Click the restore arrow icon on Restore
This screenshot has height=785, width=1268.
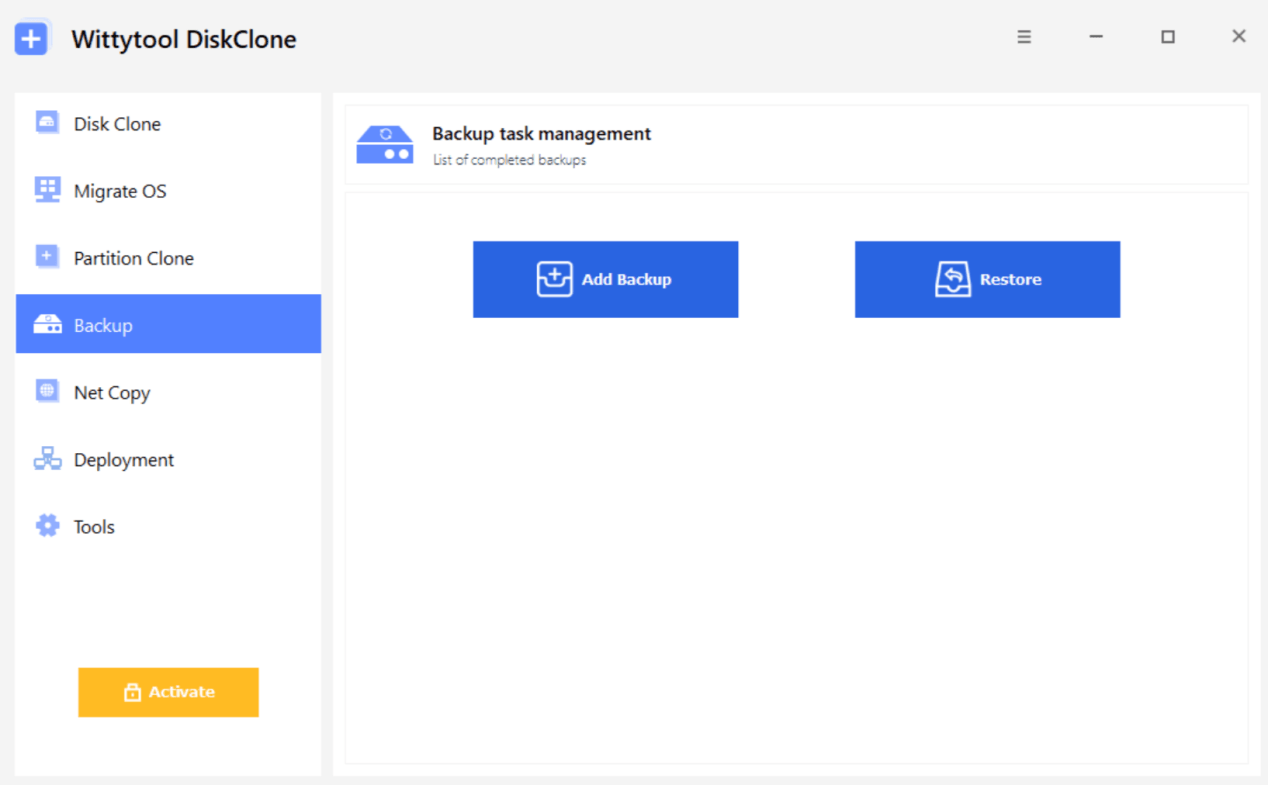tap(953, 279)
